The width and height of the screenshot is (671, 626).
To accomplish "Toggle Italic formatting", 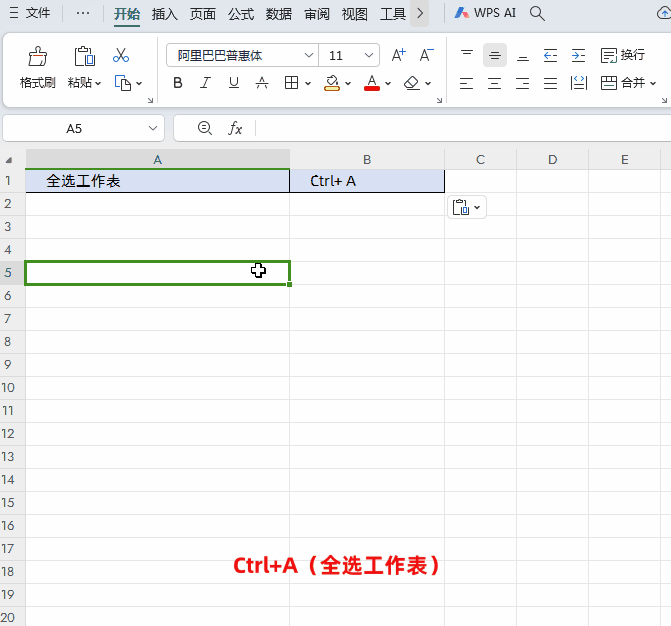I will (206, 83).
